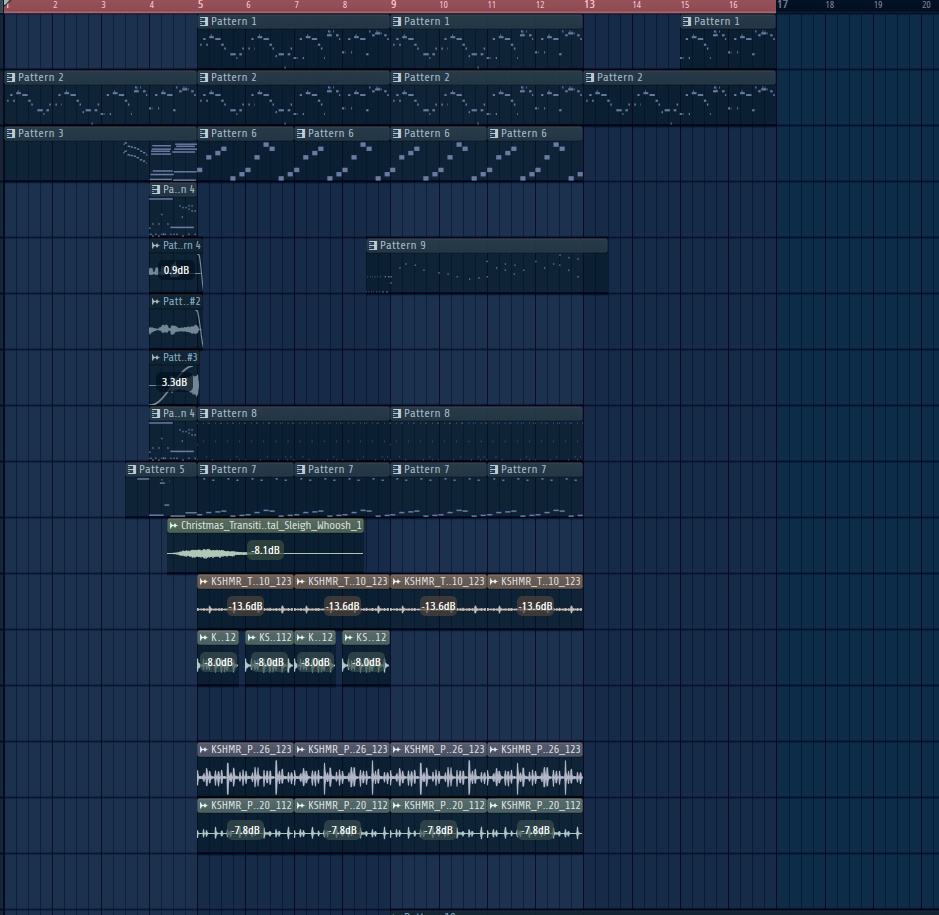
Task: Select the Pattern 7 clip starting at bar 9
Action: point(438,490)
